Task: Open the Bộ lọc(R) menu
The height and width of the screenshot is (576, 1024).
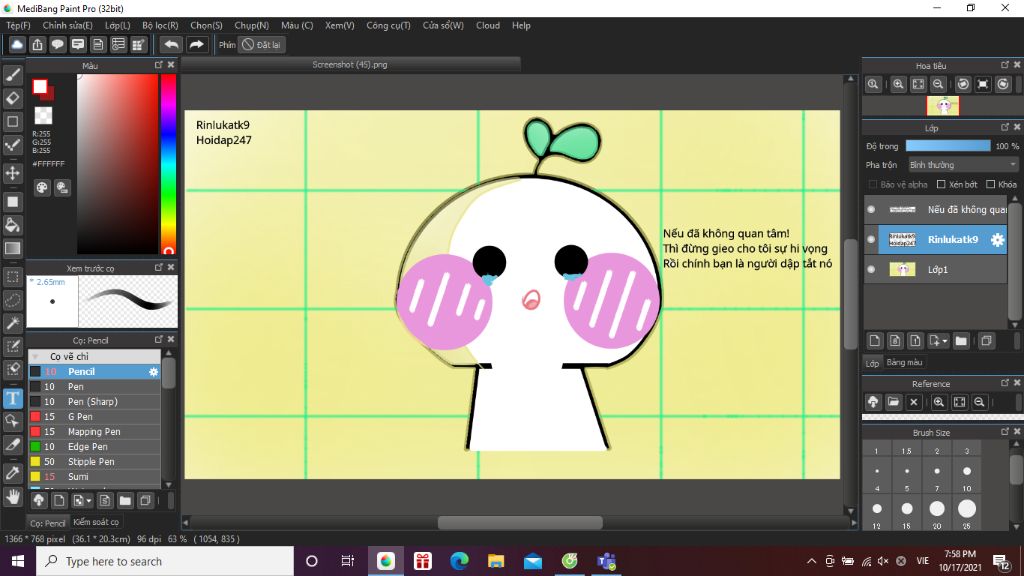Action: coord(160,25)
